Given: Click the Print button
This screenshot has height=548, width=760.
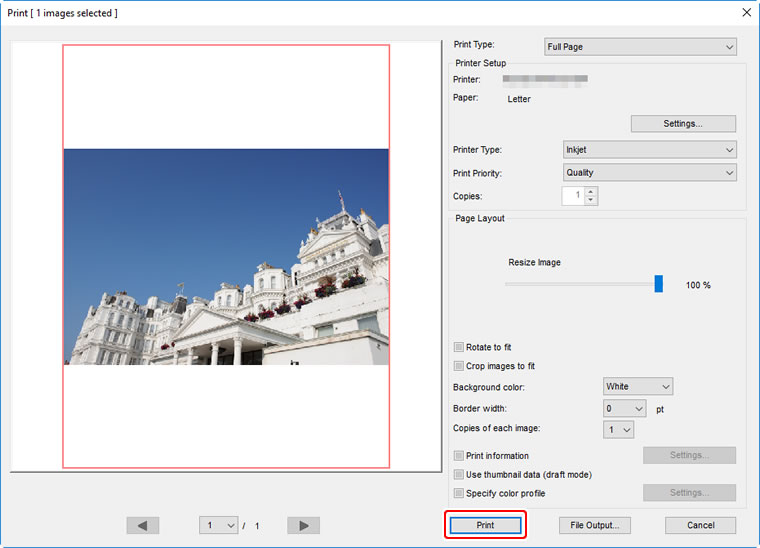Looking at the screenshot, I should tap(485, 525).
